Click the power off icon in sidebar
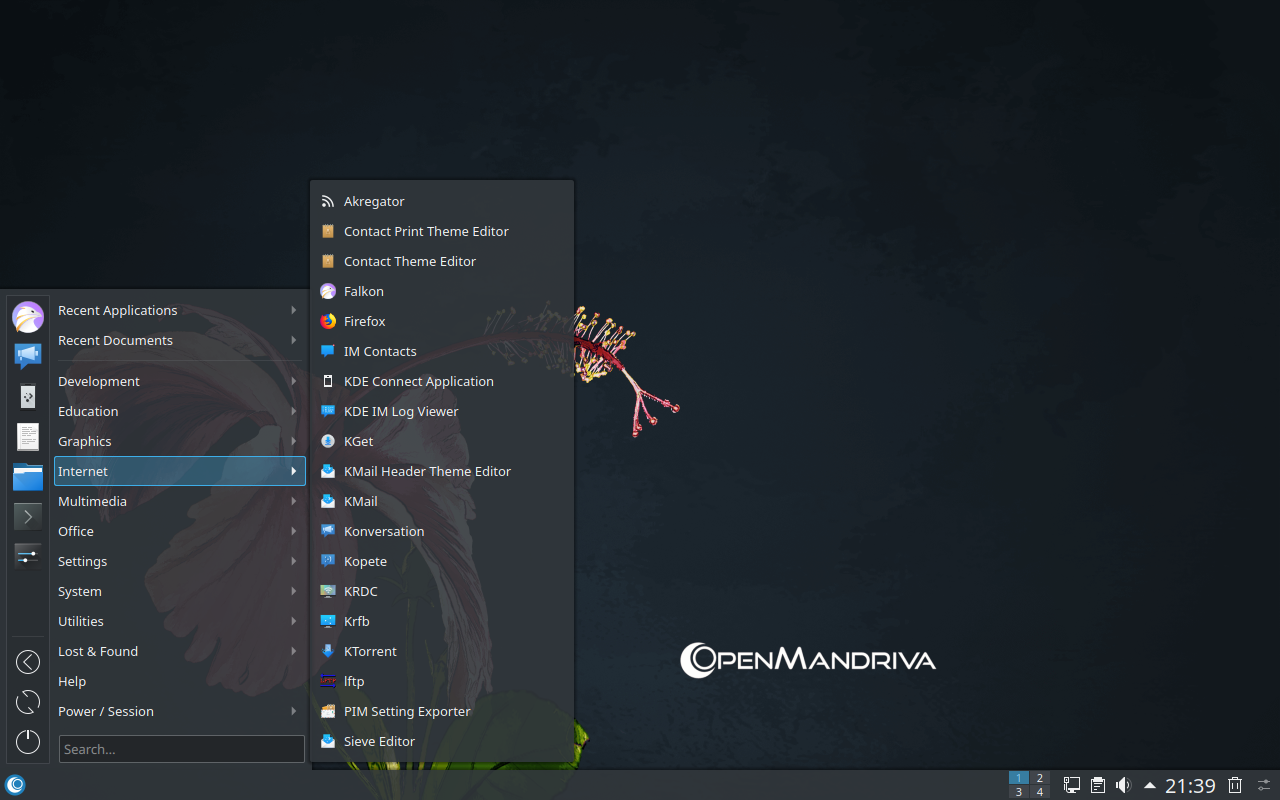1280x800 pixels. 28,741
